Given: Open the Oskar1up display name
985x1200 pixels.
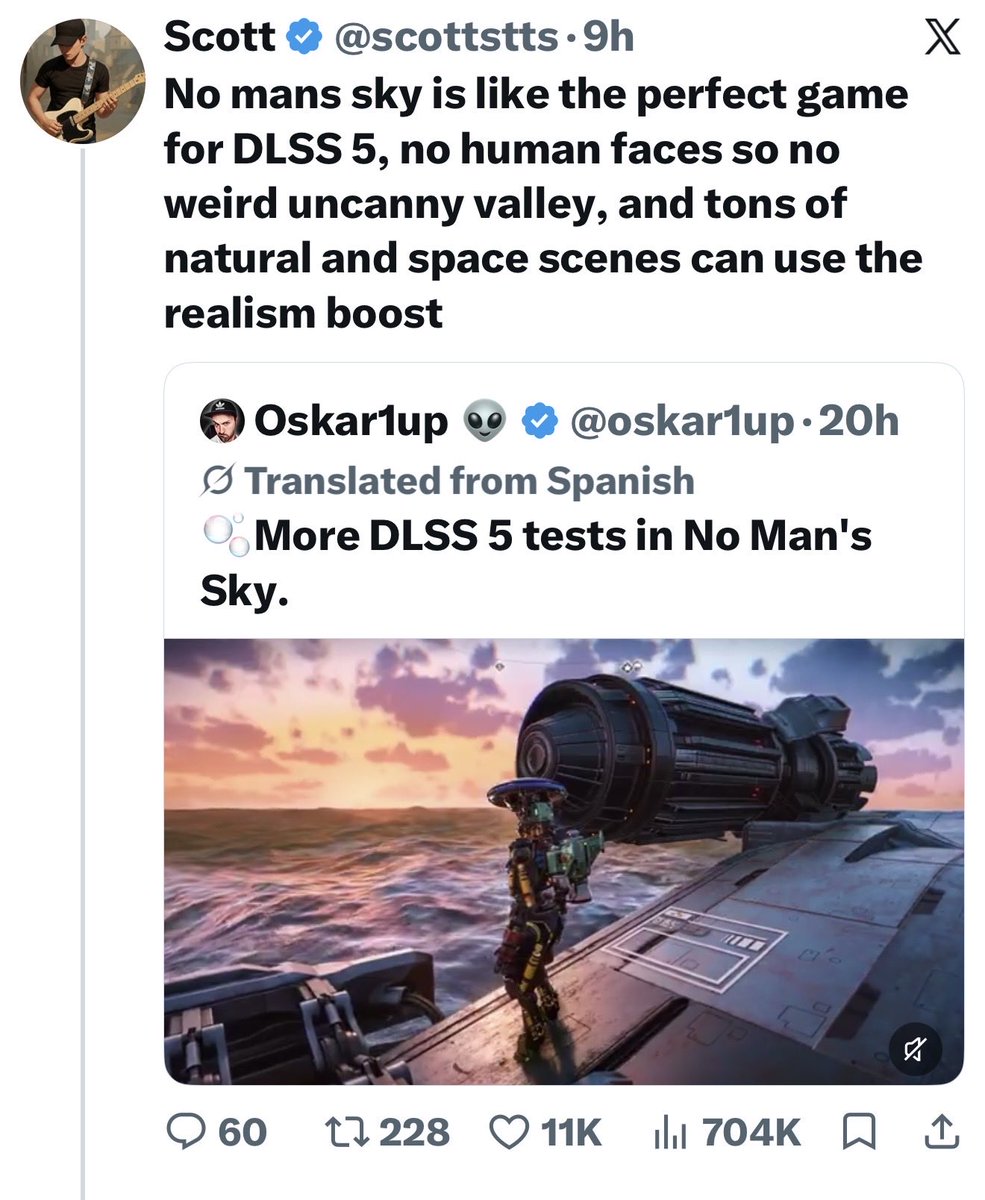Looking at the screenshot, I should tap(352, 422).
